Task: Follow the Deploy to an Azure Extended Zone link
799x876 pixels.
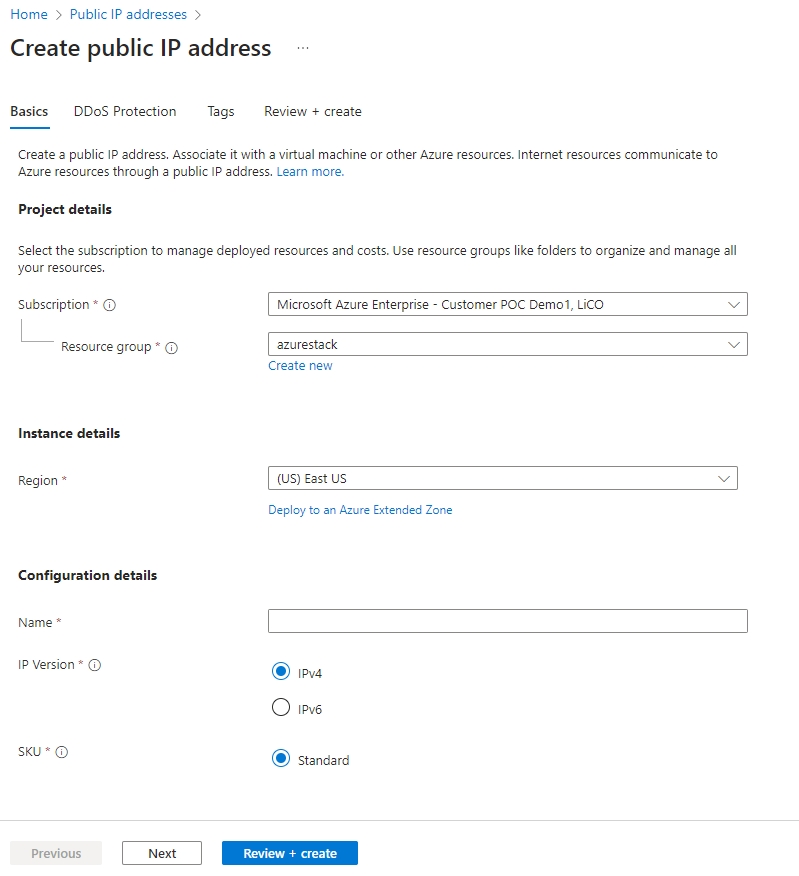Action: coord(360,510)
